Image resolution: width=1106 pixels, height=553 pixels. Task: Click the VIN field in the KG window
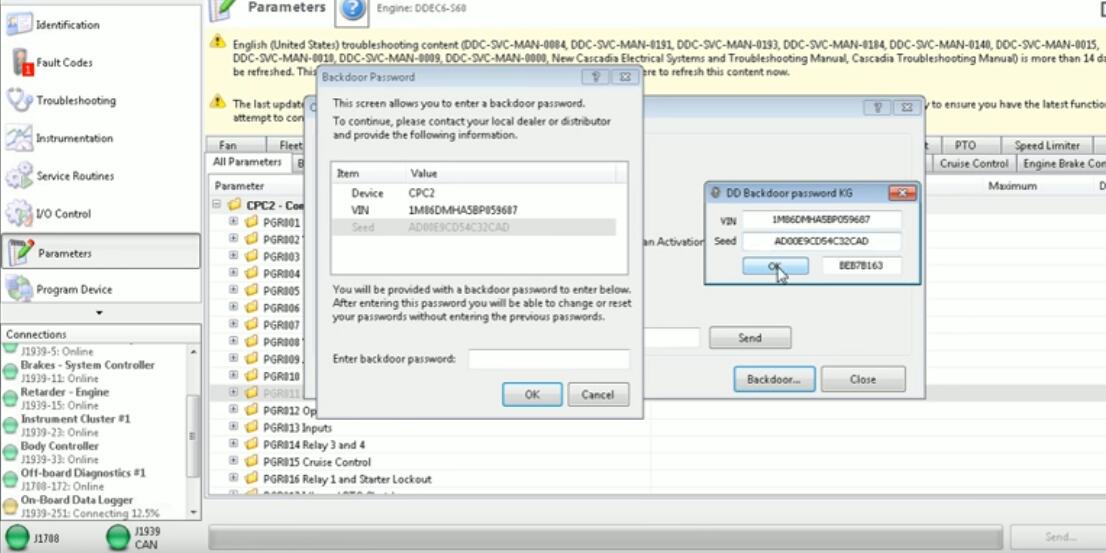822,219
